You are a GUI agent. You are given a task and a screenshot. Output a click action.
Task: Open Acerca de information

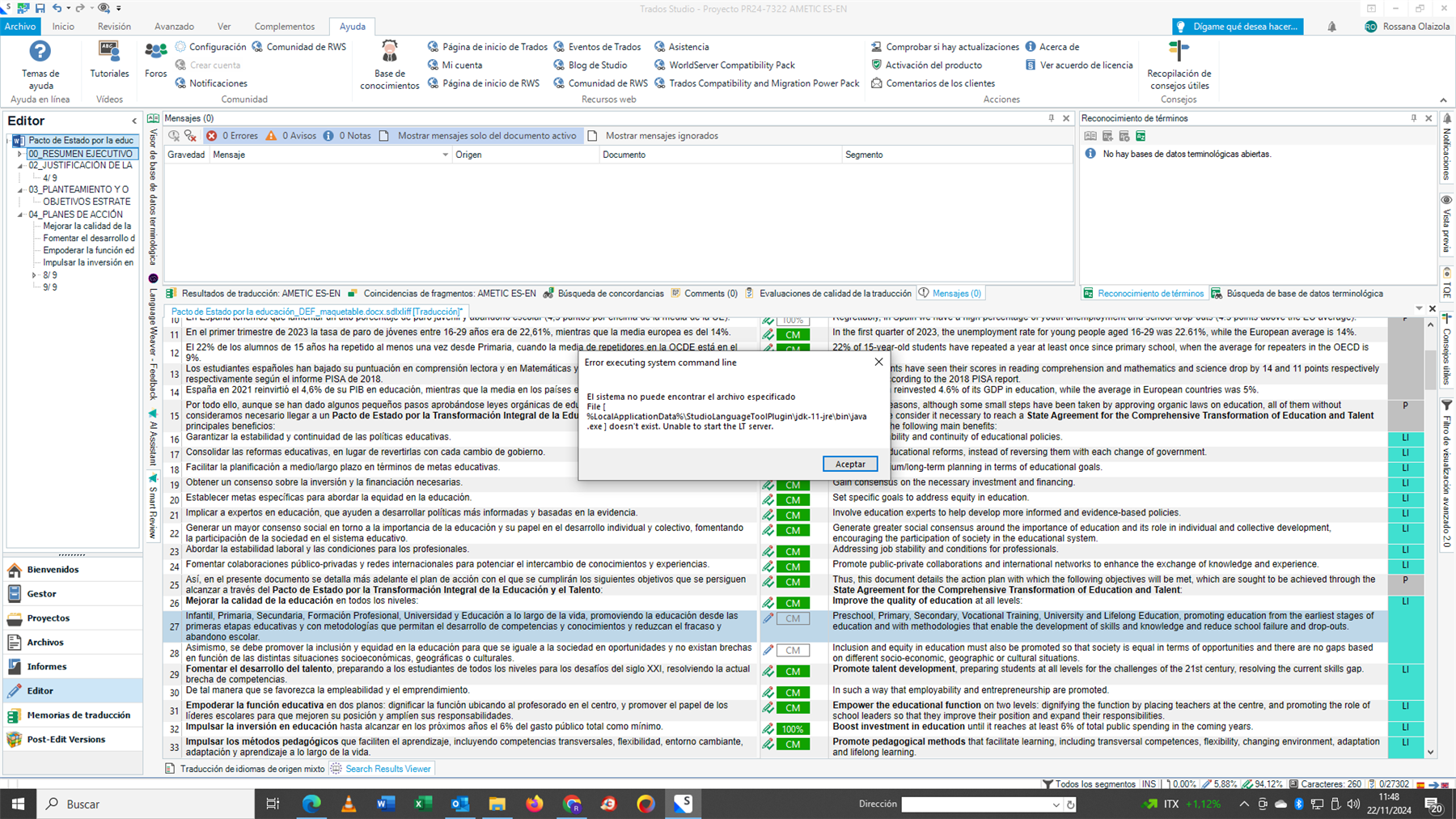point(1052,47)
